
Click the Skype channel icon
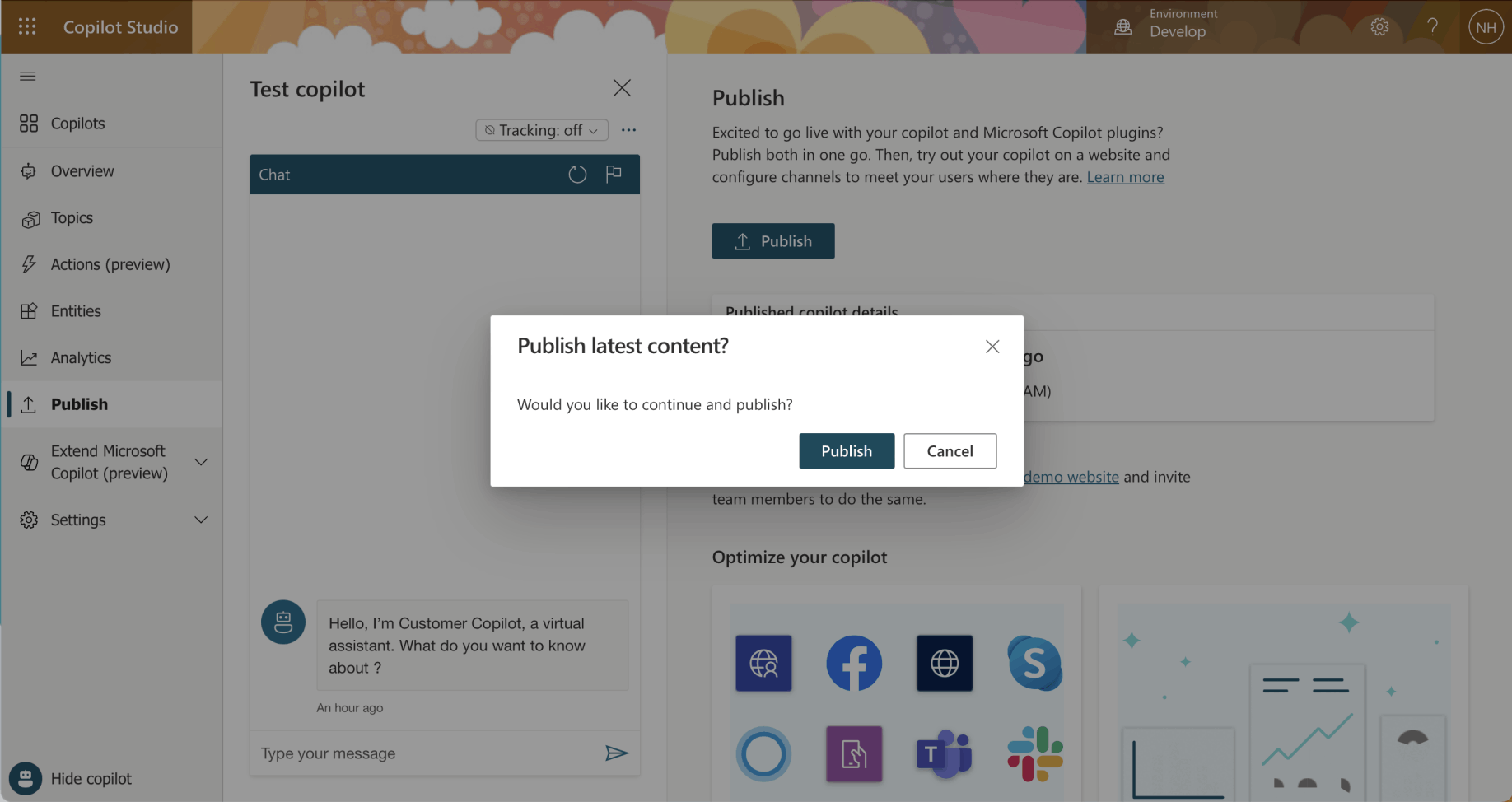[1034, 663]
